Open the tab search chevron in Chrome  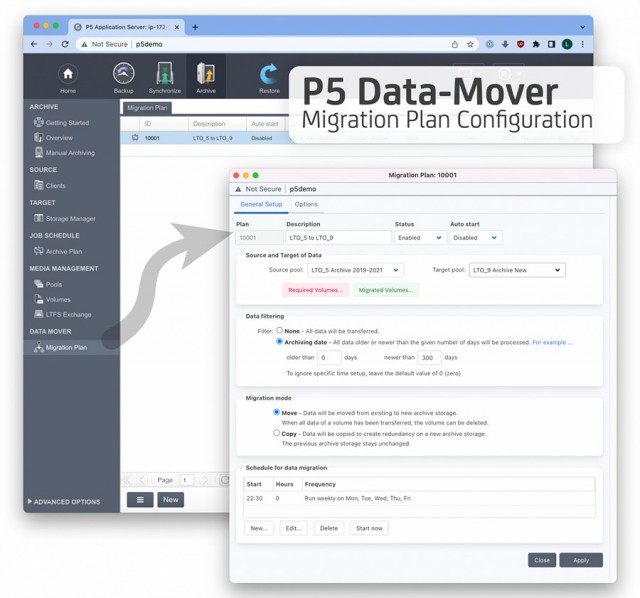[582, 27]
